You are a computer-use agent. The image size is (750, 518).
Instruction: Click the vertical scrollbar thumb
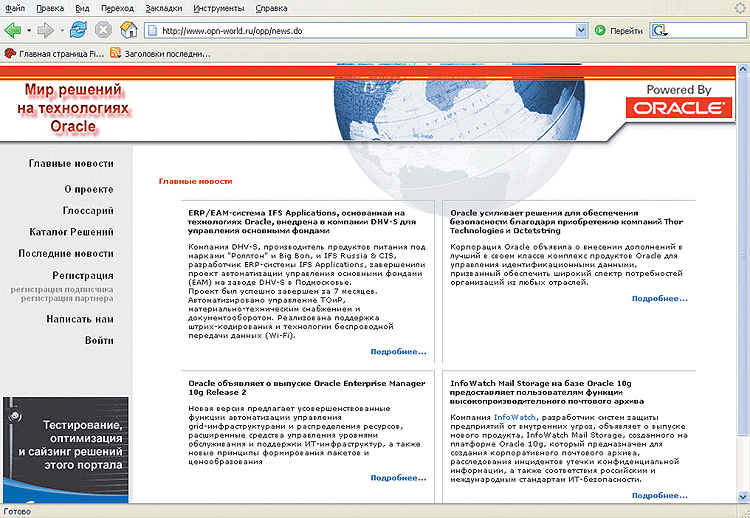tap(743, 255)
